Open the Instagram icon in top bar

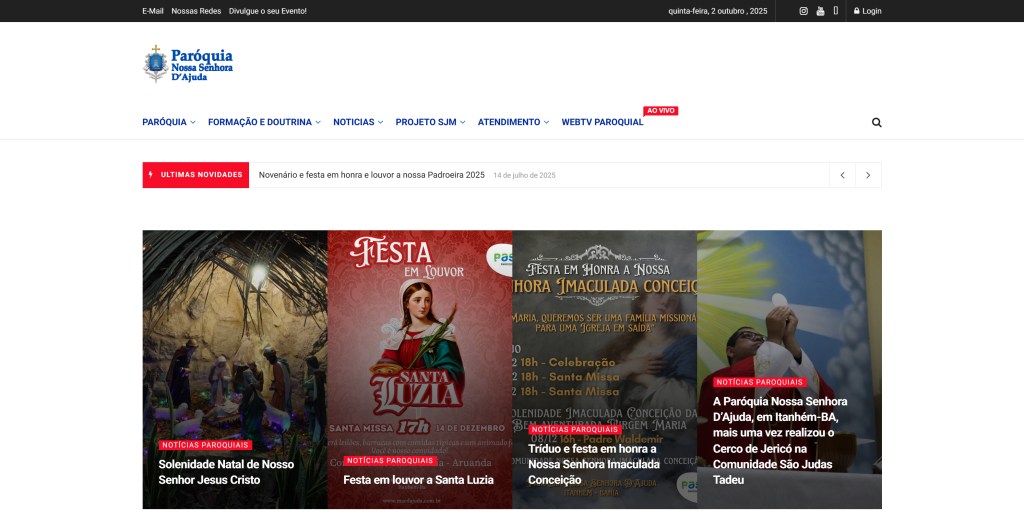coord(803,11)
